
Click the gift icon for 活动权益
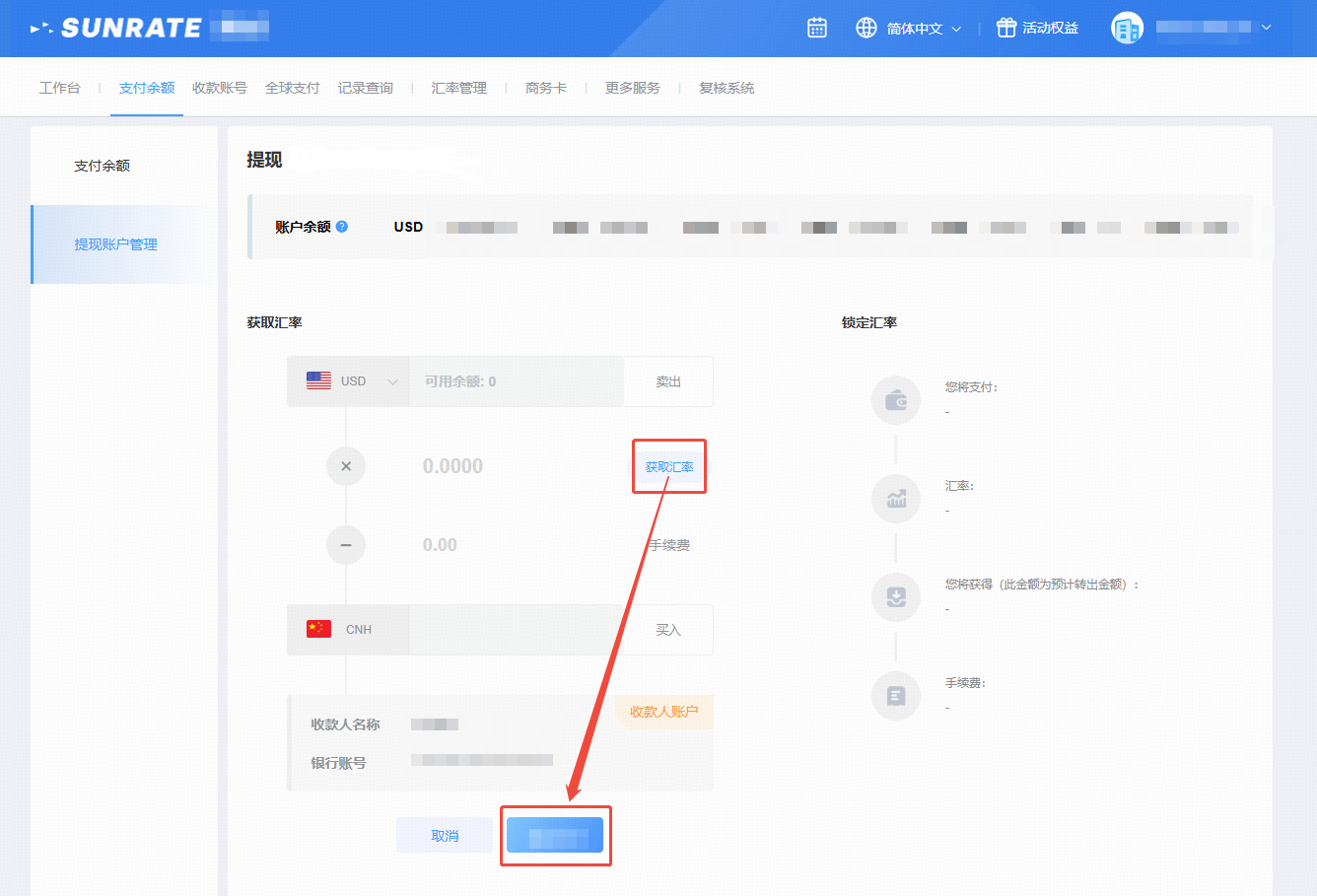point(1005,28)
